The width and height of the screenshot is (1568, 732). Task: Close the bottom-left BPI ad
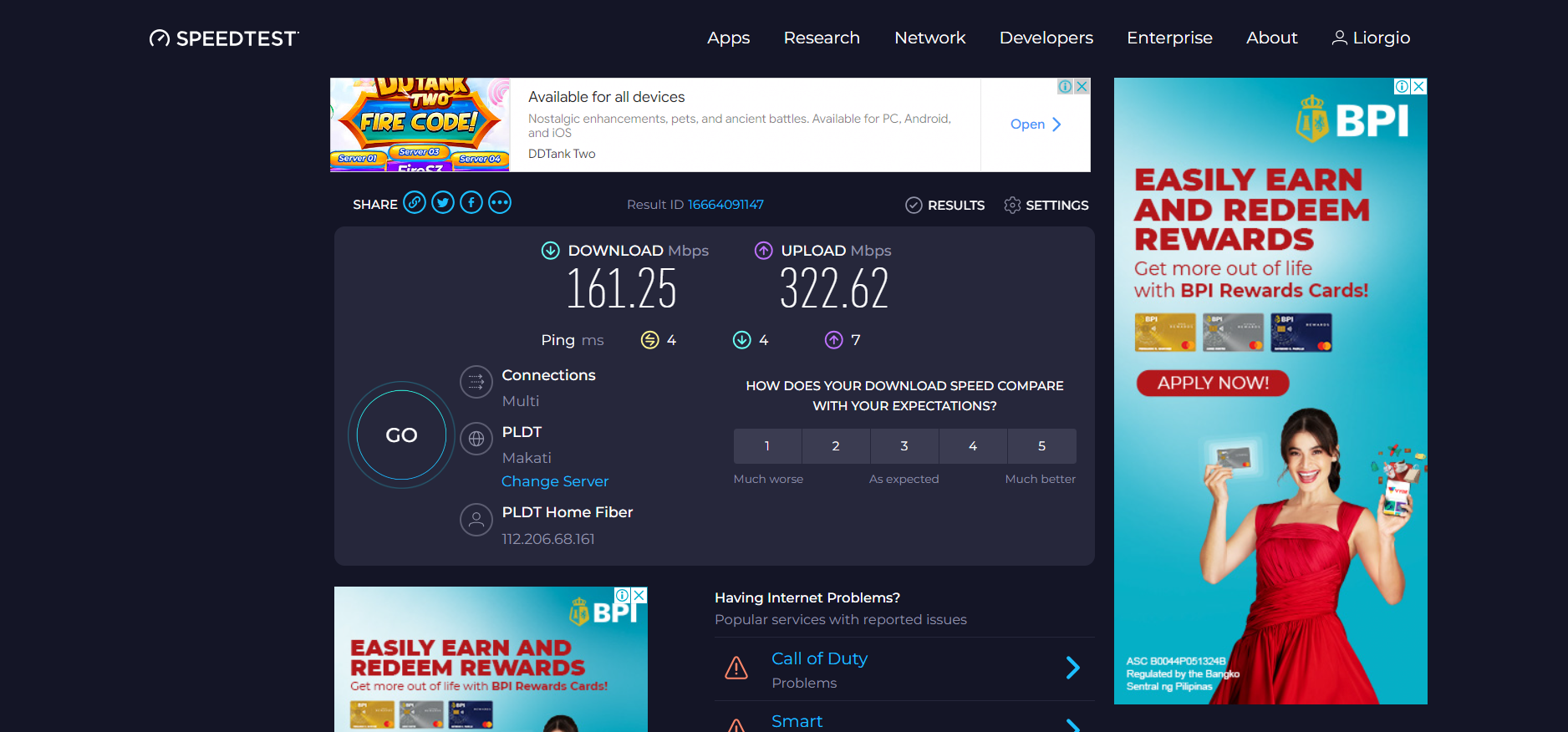(639, 595)
